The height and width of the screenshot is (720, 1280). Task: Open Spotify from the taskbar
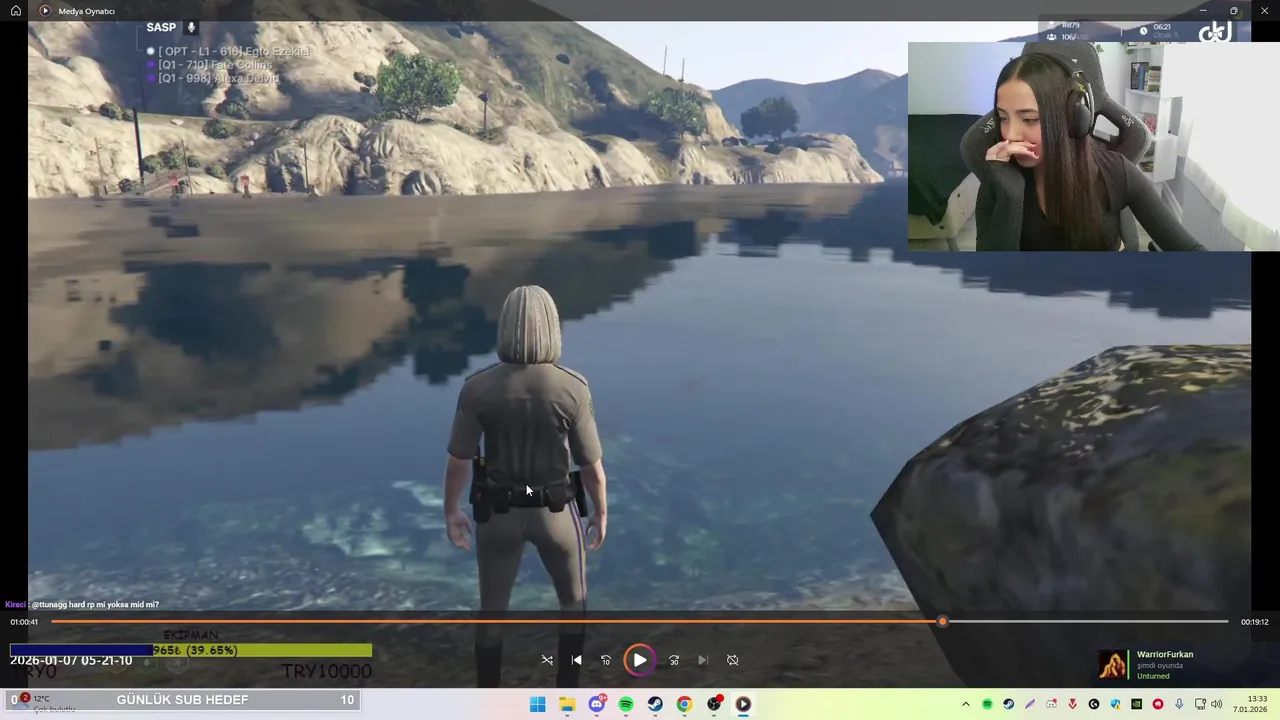pos(626,704)
